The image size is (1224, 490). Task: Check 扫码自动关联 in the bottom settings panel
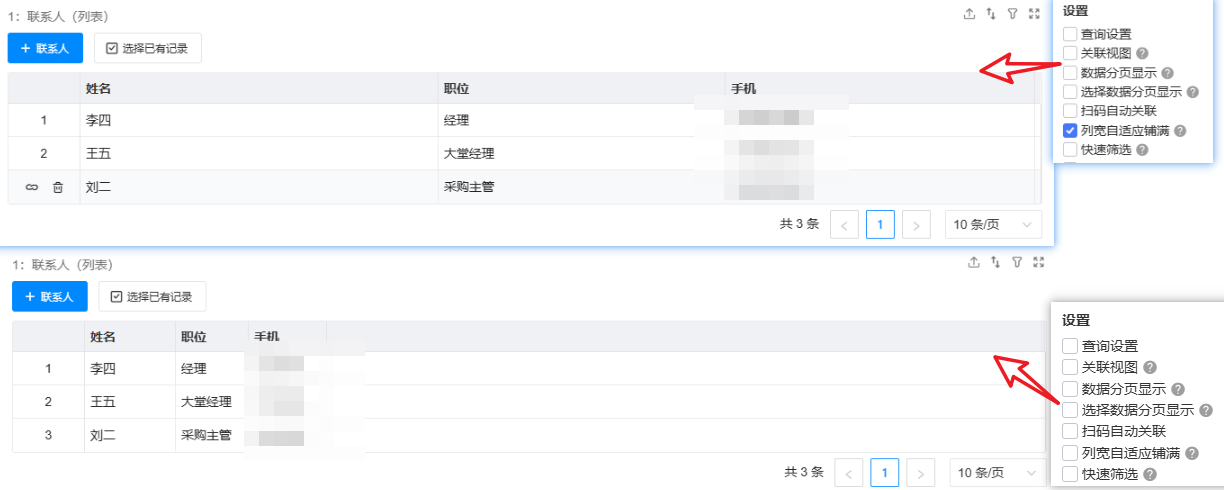click(x=1070, y=431)
